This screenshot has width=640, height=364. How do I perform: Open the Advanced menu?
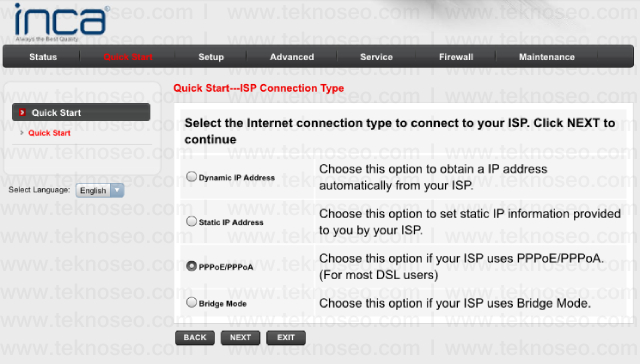click(x=292, y=57)
